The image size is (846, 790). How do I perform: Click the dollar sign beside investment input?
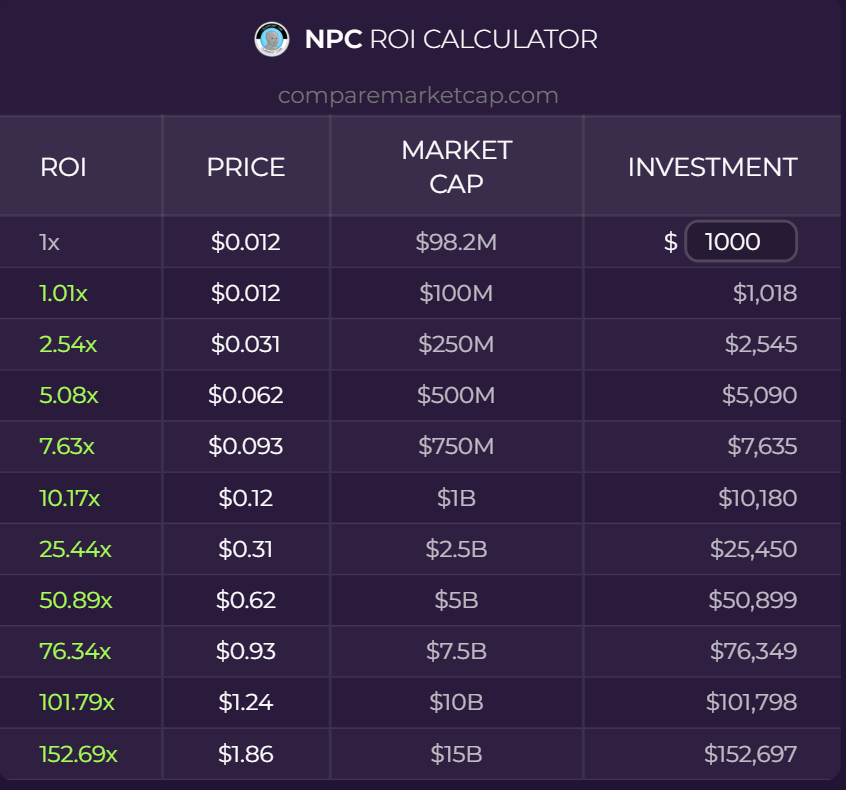[671, 242]
